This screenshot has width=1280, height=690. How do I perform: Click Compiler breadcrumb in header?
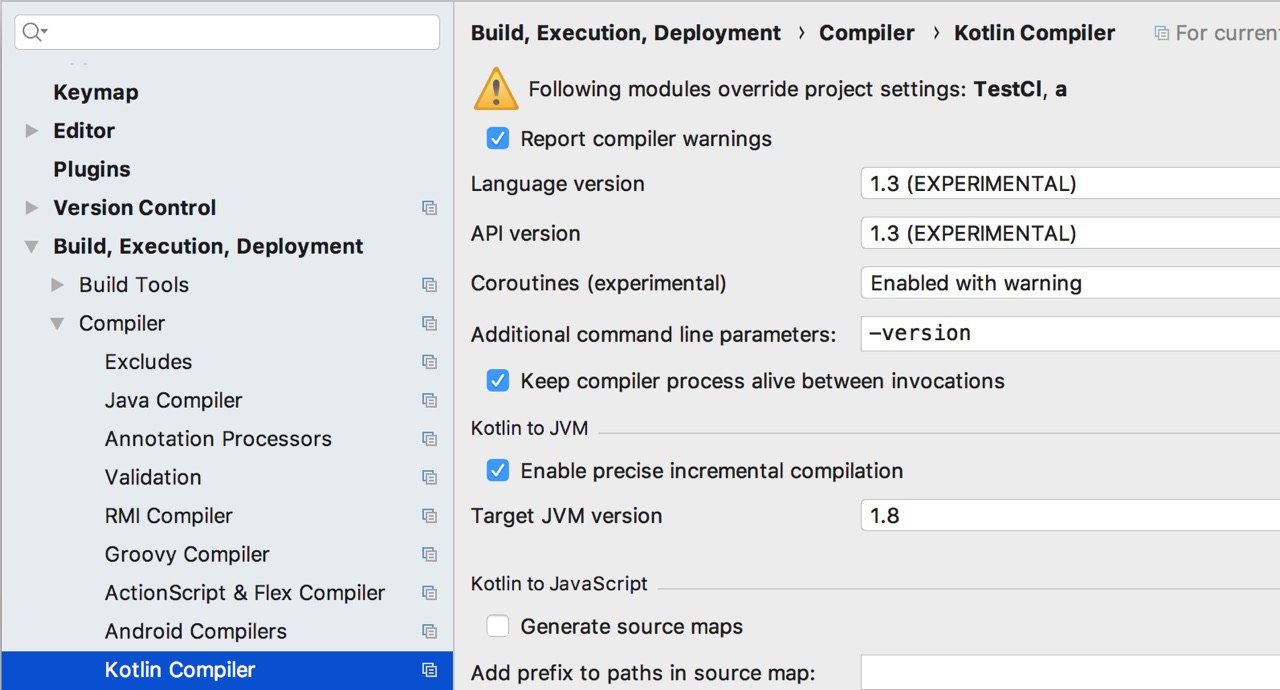point(867,33)
